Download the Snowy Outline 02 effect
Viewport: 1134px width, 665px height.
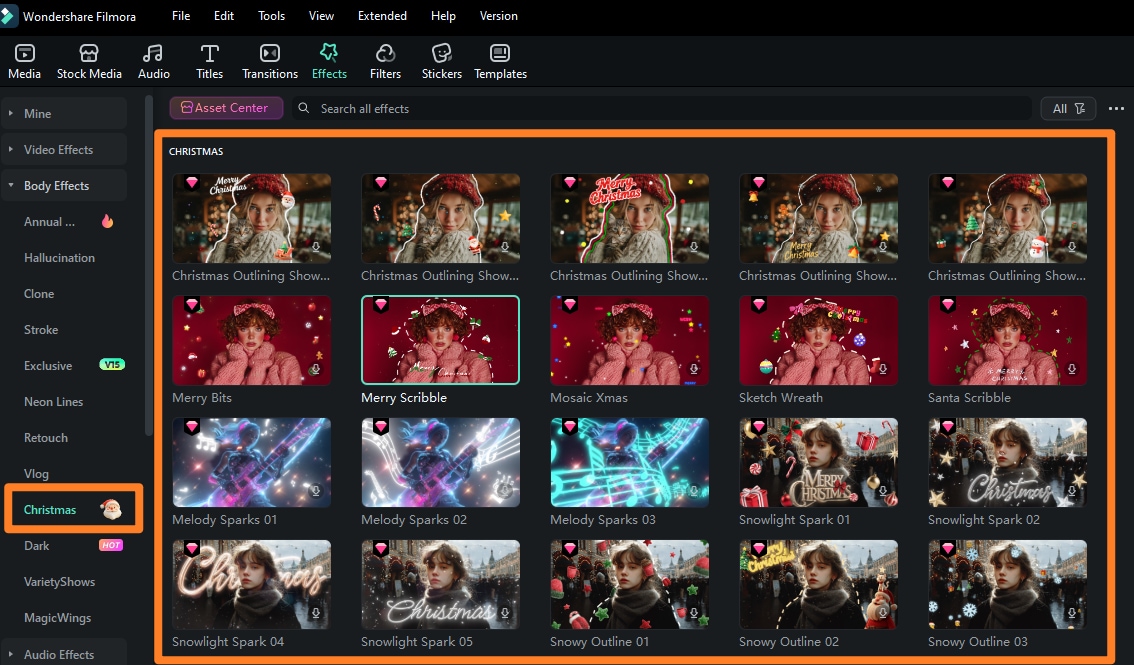tap(882, 613)
